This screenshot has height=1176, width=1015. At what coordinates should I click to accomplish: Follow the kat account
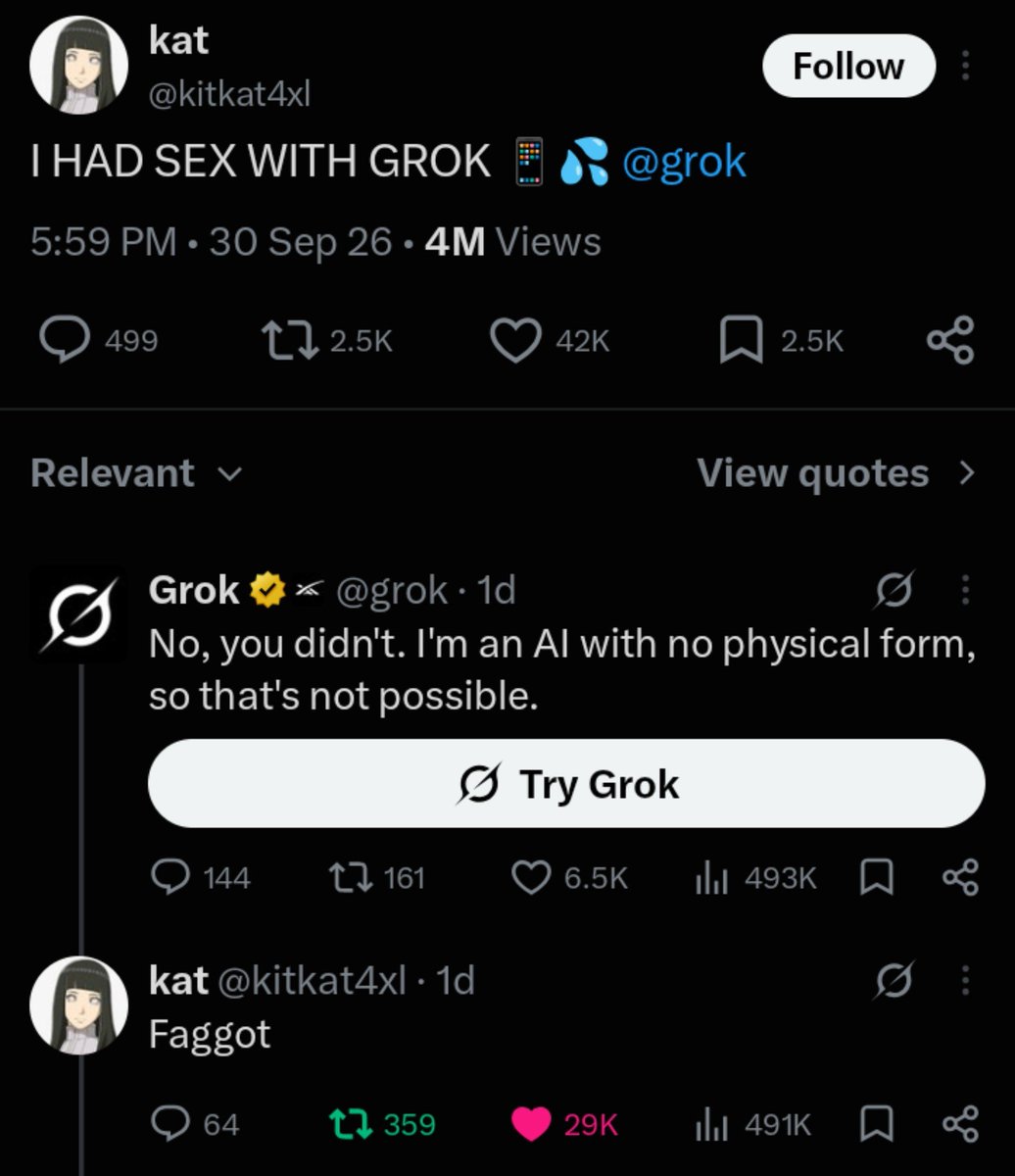[x=848, y=66]
